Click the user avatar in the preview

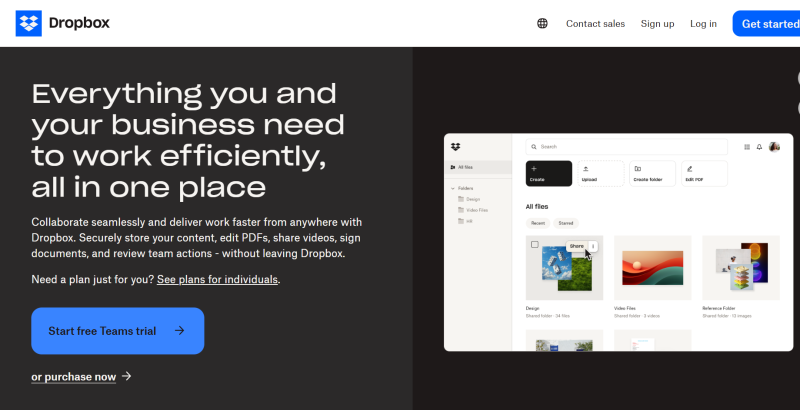774,147
